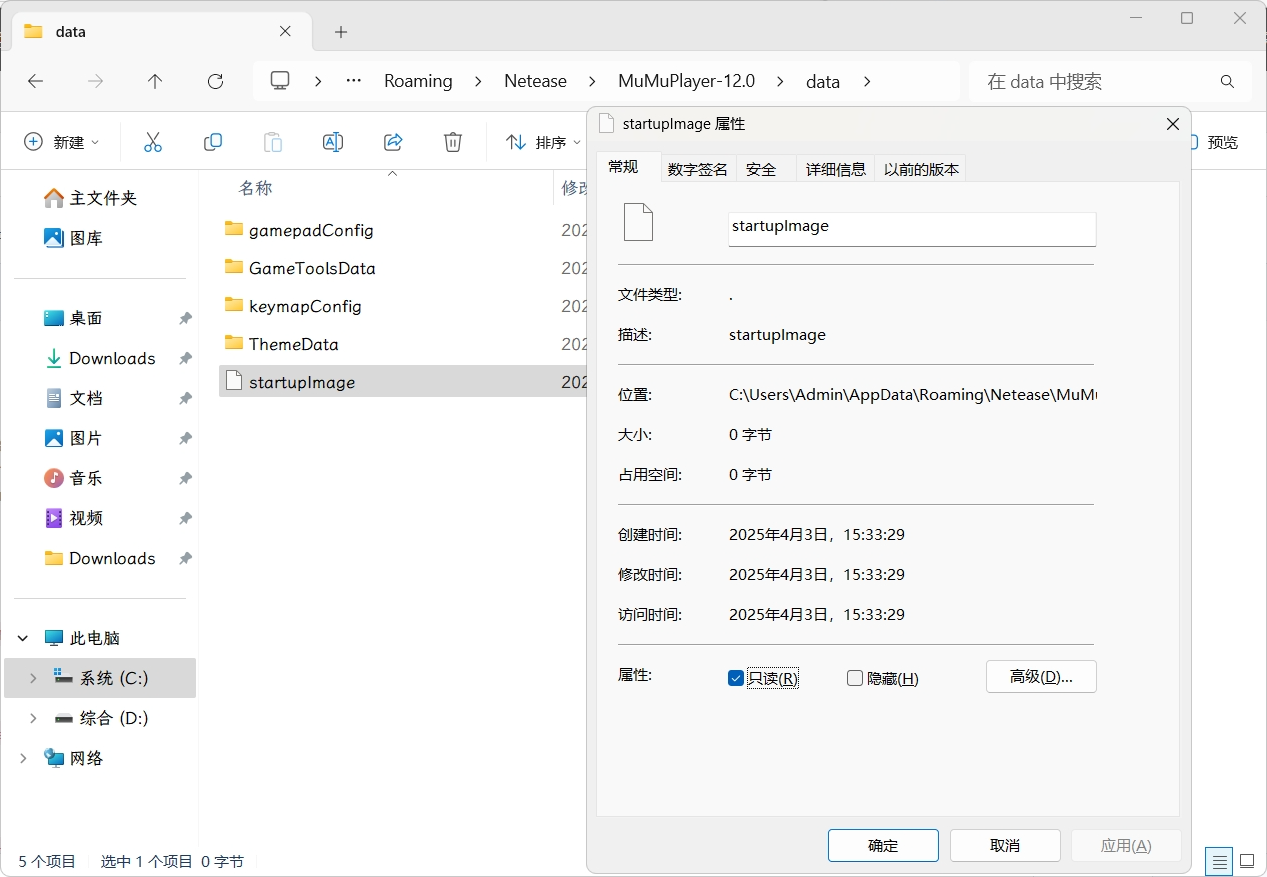Open the 新建 (New) dropdown
1267x877 pixels.
(62, 142)
